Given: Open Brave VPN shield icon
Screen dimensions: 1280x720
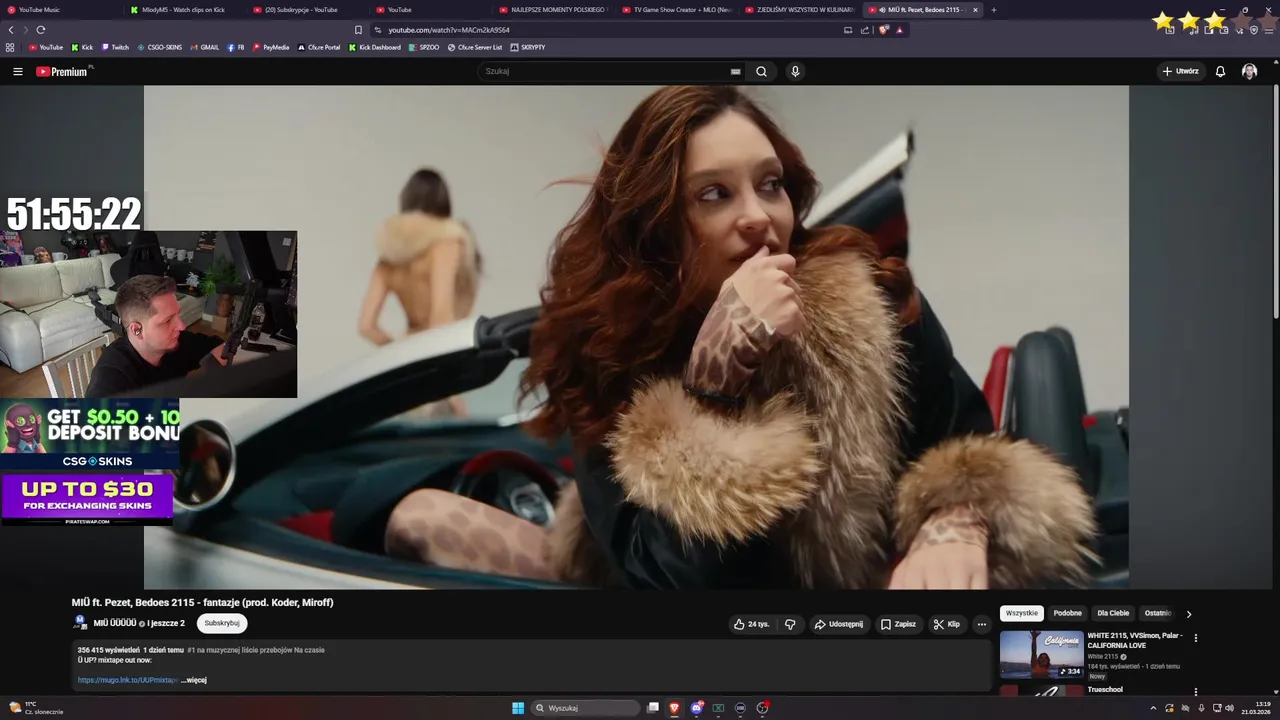Looking at the screenshot, I should click(x=1254, y=30).
